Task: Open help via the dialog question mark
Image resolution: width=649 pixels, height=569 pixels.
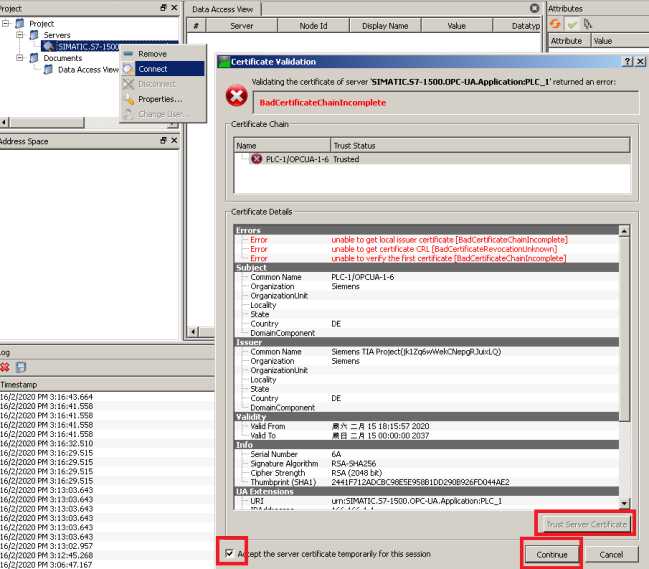Action: [628, 61]
